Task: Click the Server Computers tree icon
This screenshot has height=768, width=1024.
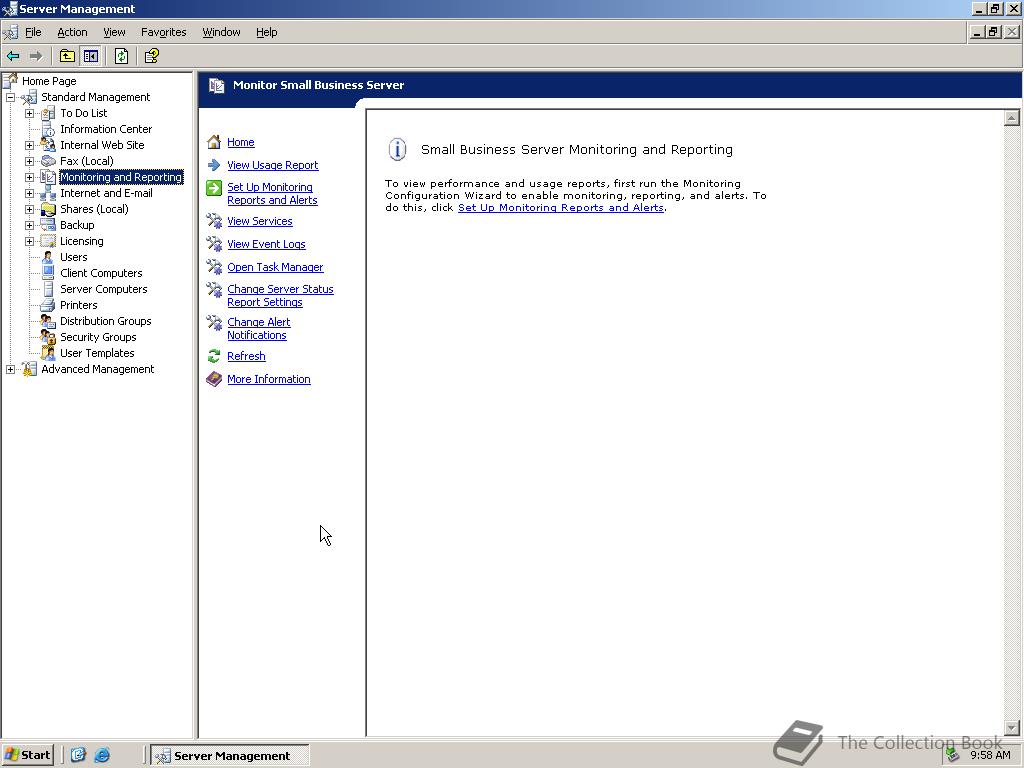Action: pos(48,289)
